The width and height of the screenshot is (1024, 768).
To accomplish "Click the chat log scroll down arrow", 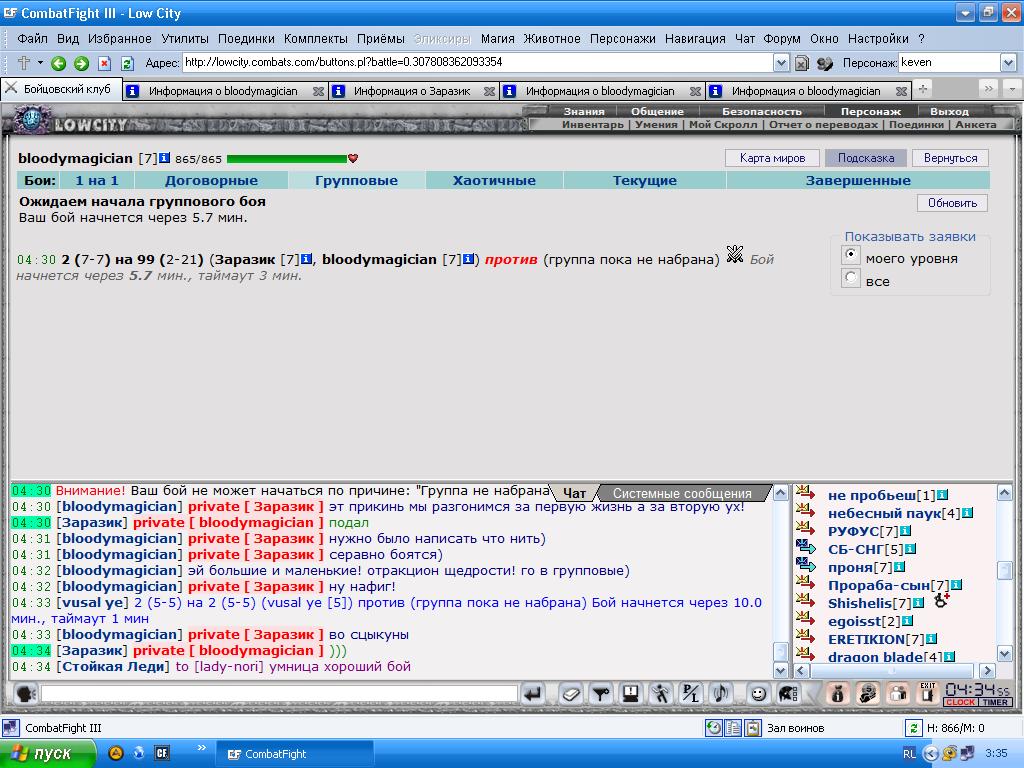I will pos(780,670).
